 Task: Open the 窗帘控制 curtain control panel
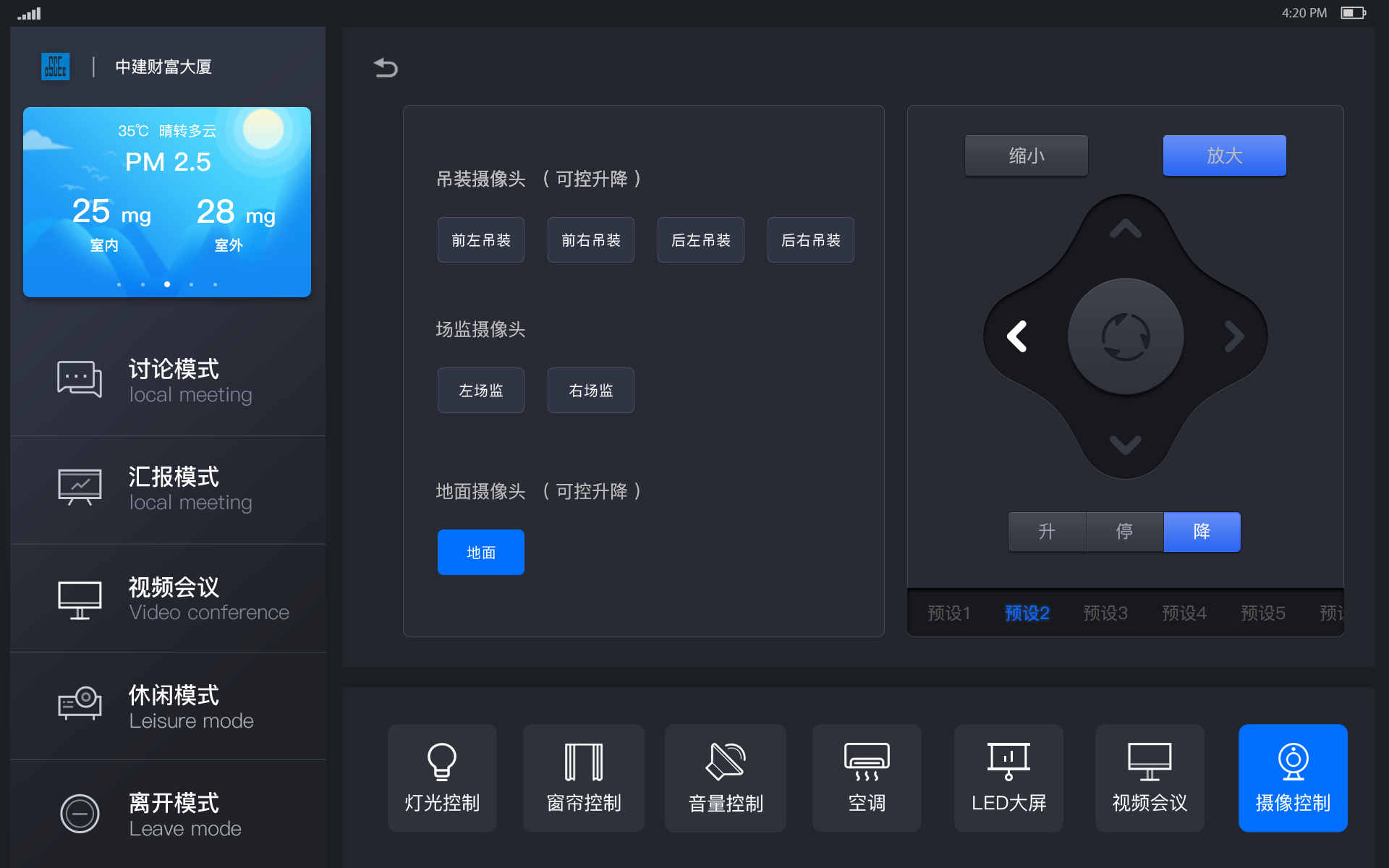(x=583, y=778)
